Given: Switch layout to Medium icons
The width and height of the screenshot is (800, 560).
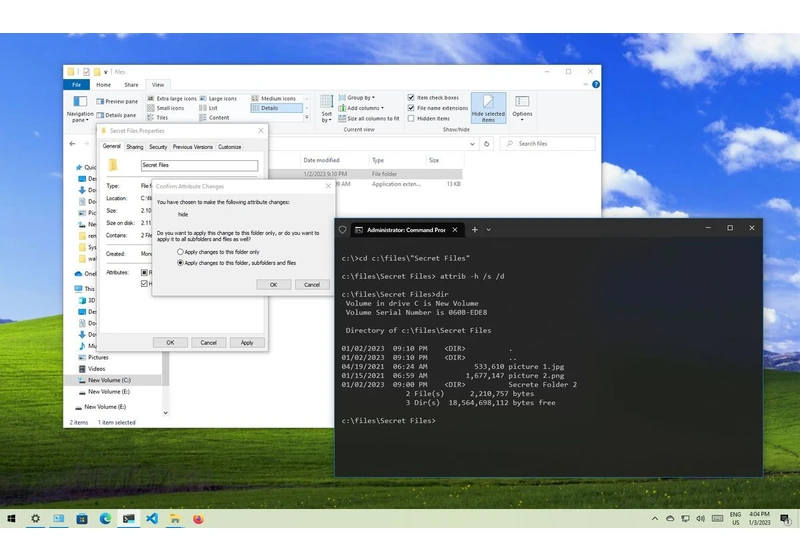Looking at the screenshot, I should 273,98.
